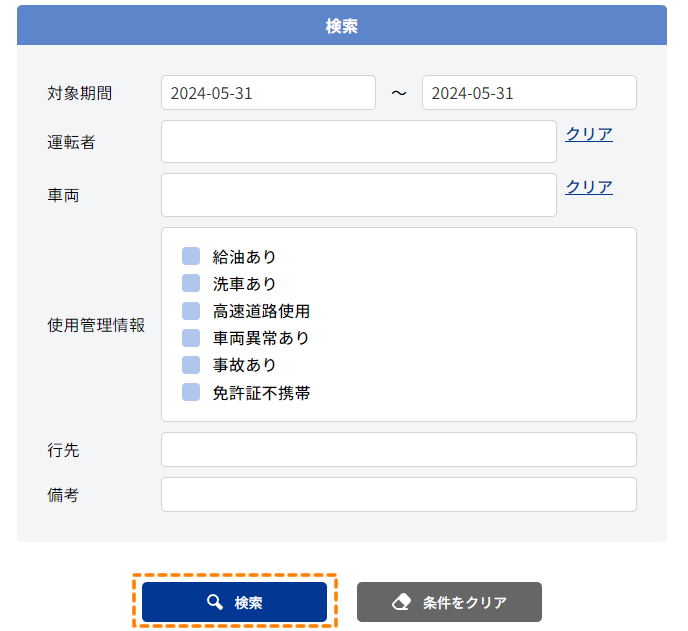Click the 給油あり label text
The width and height of the screenshot is (688, 631).
(244, 257)
